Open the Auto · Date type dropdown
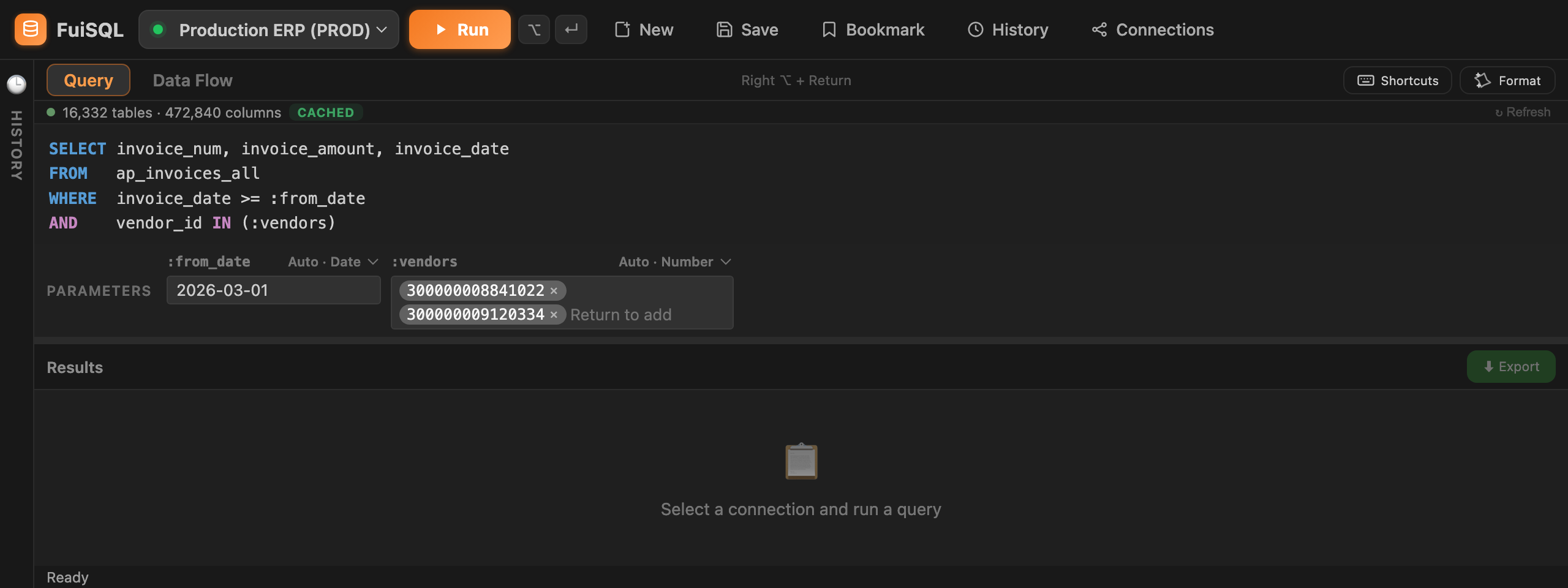Image resolution: width=1568 pixels, height=588 pixels. click(x=333, y=262)
